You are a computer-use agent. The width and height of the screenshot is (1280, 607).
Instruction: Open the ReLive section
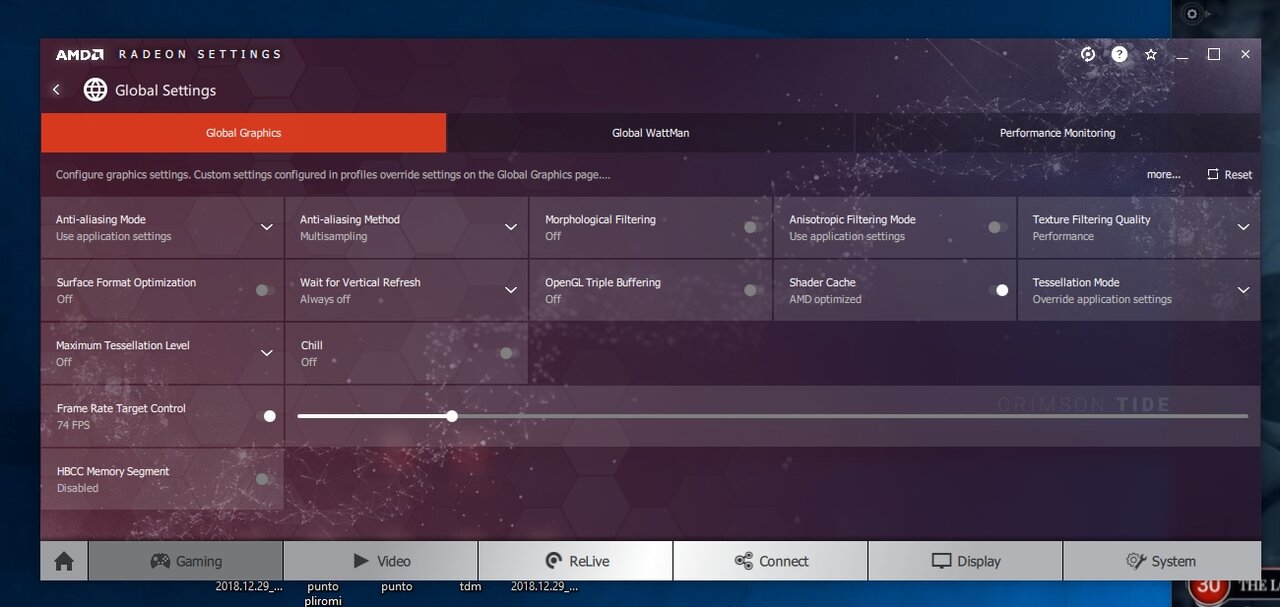pos(576,561)
